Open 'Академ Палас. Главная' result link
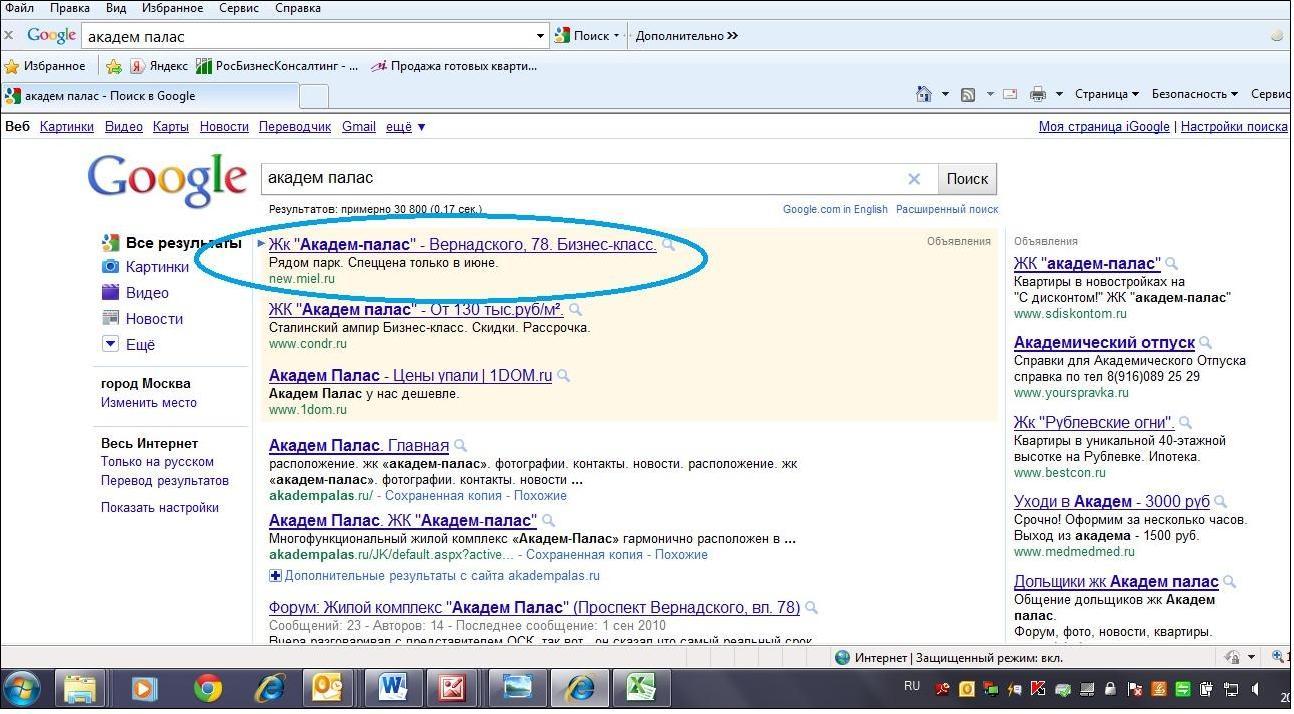Screen dimensions: 1294x714 click(x=359, y=445)
